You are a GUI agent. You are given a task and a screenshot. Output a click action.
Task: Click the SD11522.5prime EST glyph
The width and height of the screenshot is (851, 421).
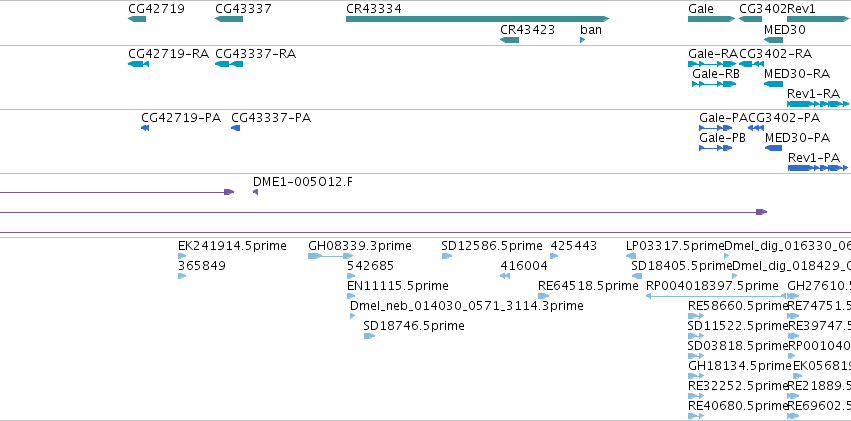[x=696, y=336]
